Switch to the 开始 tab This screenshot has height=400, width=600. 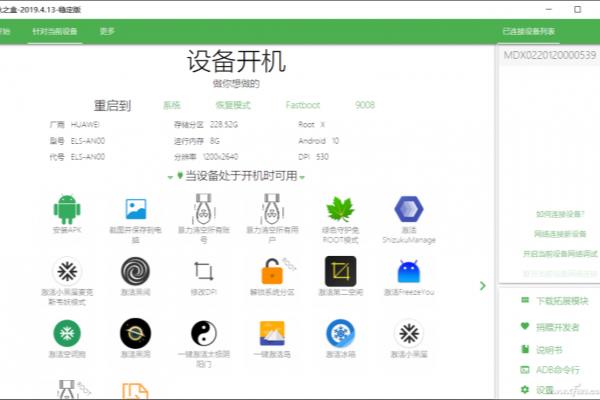coord(4,31)
